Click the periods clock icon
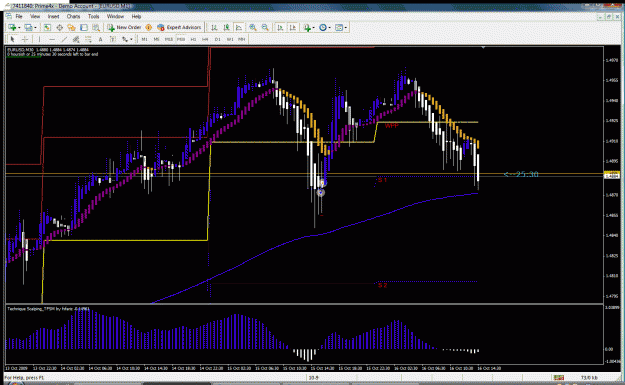 pyautogui.click(x=323, y=27)
